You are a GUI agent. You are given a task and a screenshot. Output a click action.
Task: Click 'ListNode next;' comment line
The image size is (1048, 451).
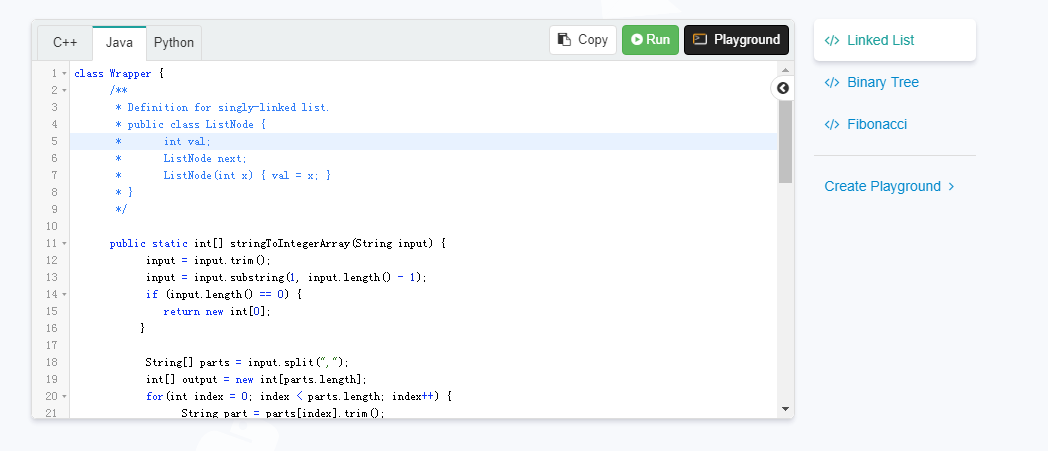(x=205, y=158)
